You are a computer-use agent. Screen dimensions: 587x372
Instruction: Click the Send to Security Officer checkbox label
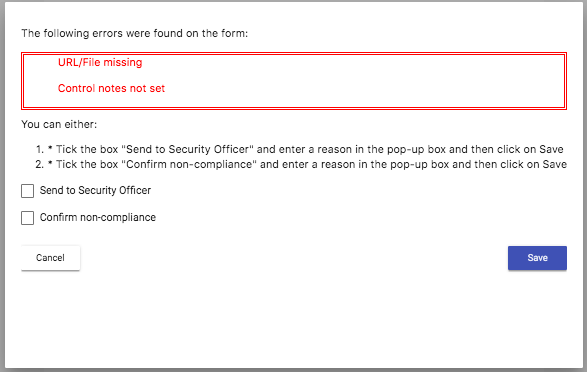click(x=95, y=190)
